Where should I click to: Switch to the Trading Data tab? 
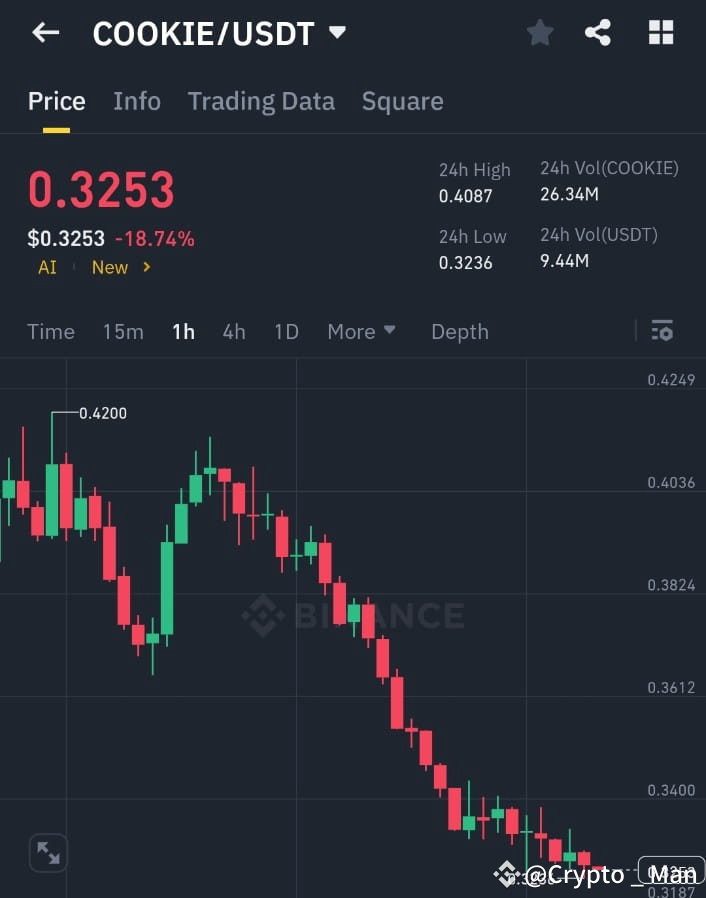(x=261, y=101)
